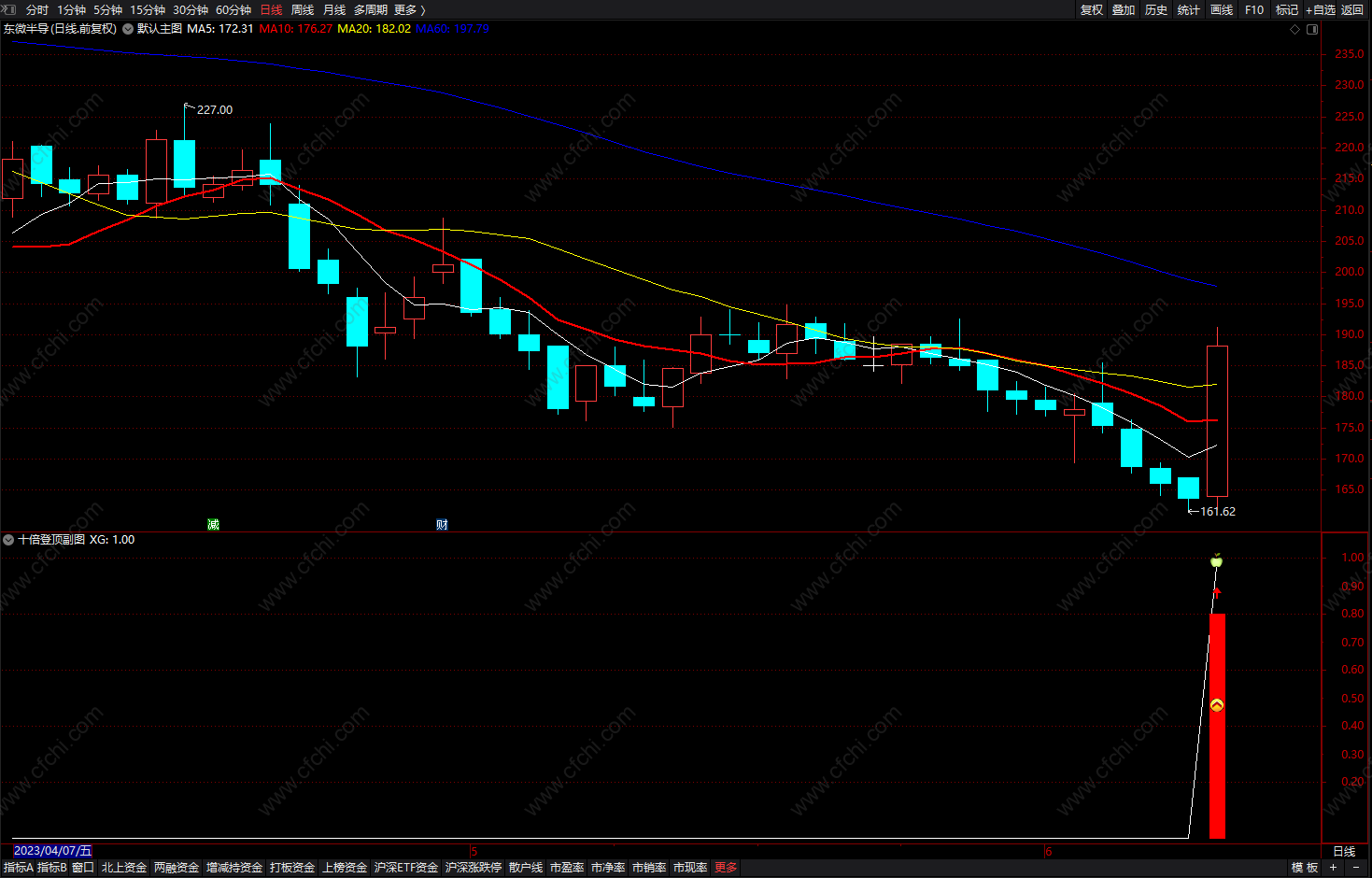Select the 30分钟 period
This screenshot has height=878, width=1372.
(191, 9)
